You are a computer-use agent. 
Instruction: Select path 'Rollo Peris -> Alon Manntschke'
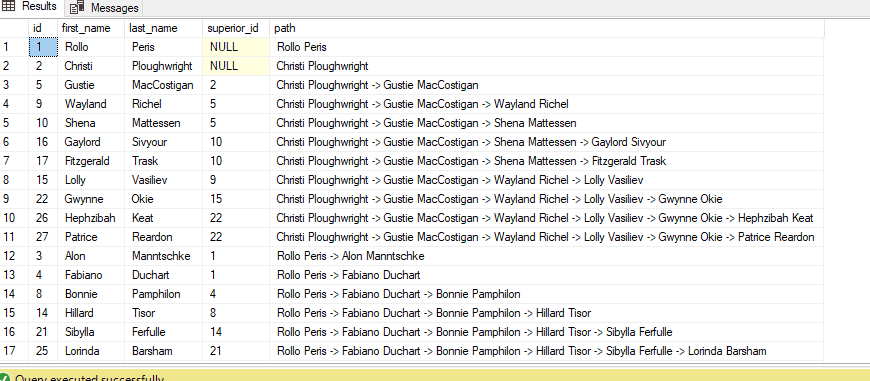pyautogui.click(x=547, y=256)
